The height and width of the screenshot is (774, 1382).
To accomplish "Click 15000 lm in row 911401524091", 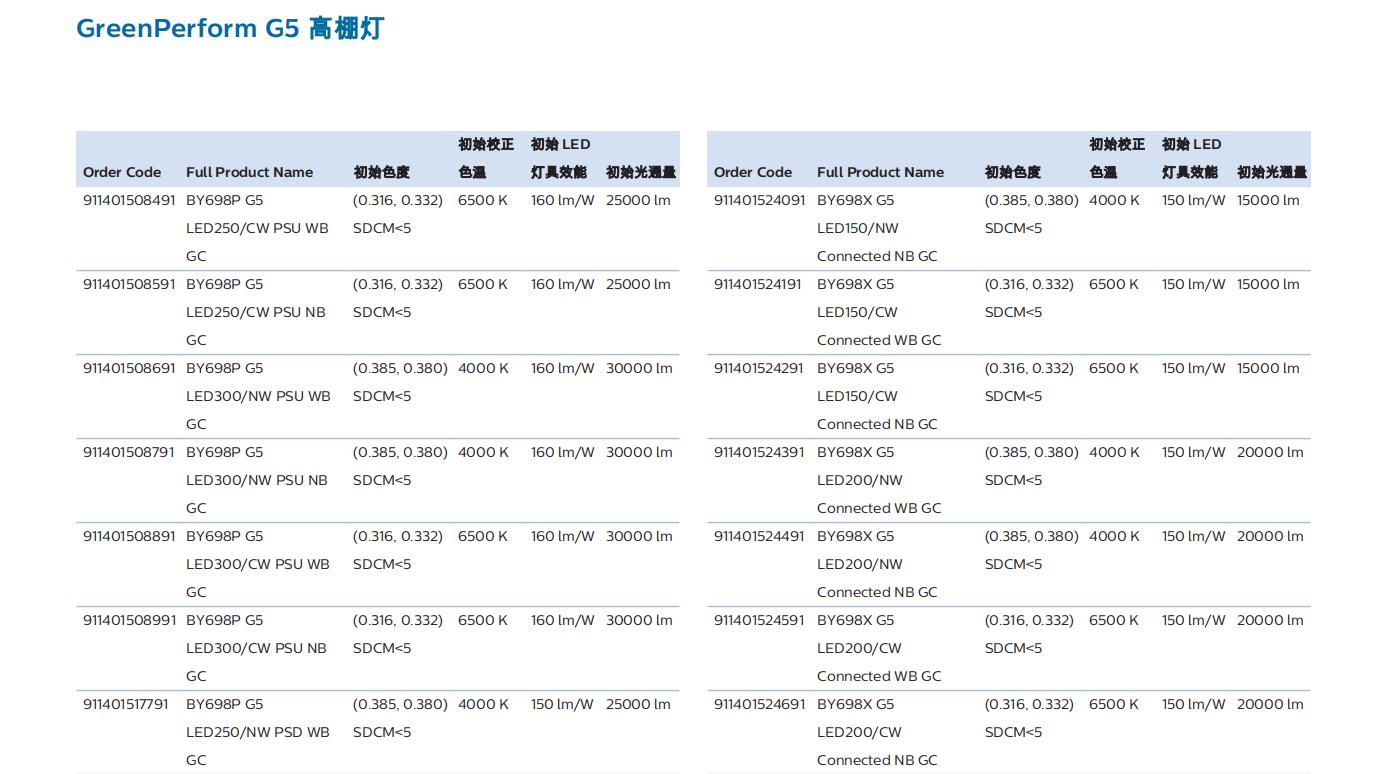I will [1268, 200].
